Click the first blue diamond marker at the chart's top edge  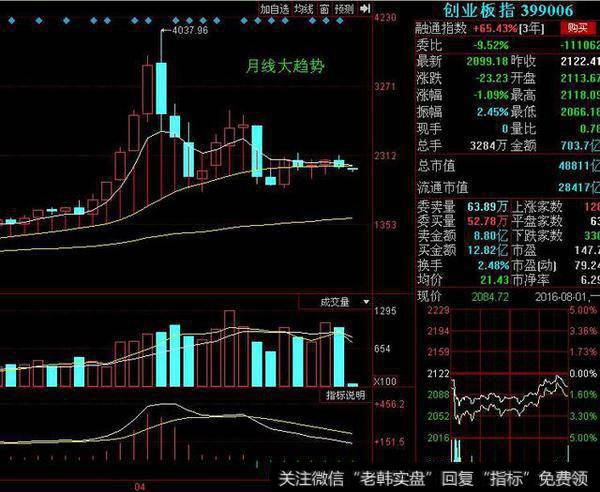(11, 20)
